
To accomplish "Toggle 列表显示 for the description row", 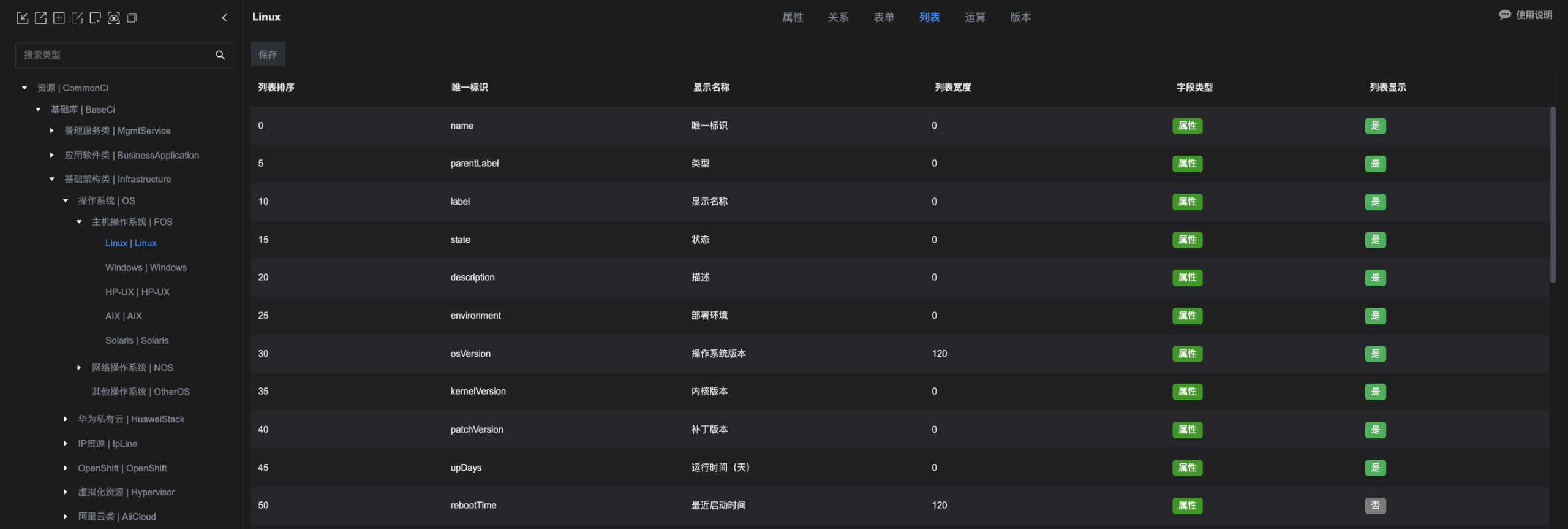I will coord(1375,278).
